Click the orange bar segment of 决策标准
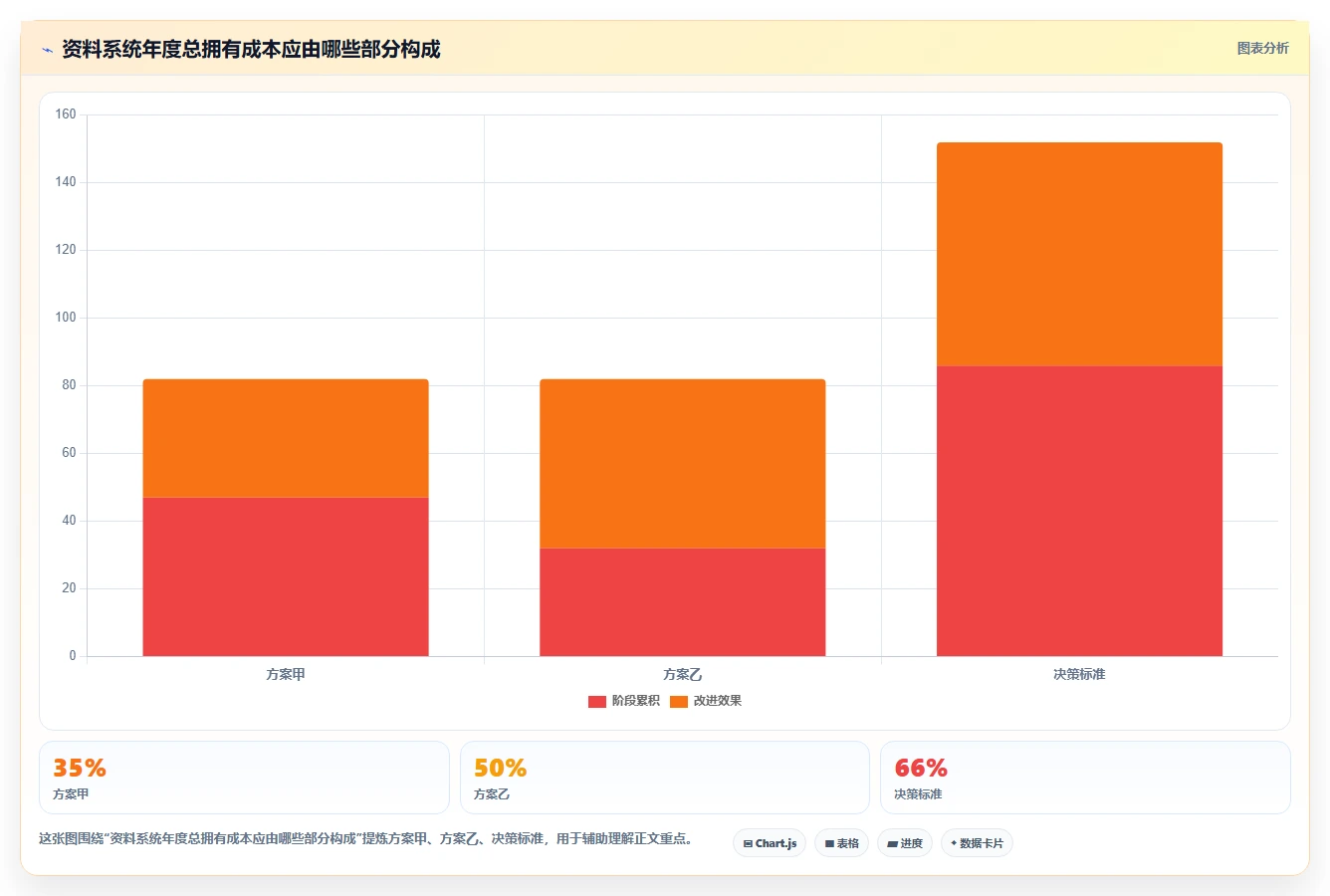1330x896 pixels. pos(1079,254)
